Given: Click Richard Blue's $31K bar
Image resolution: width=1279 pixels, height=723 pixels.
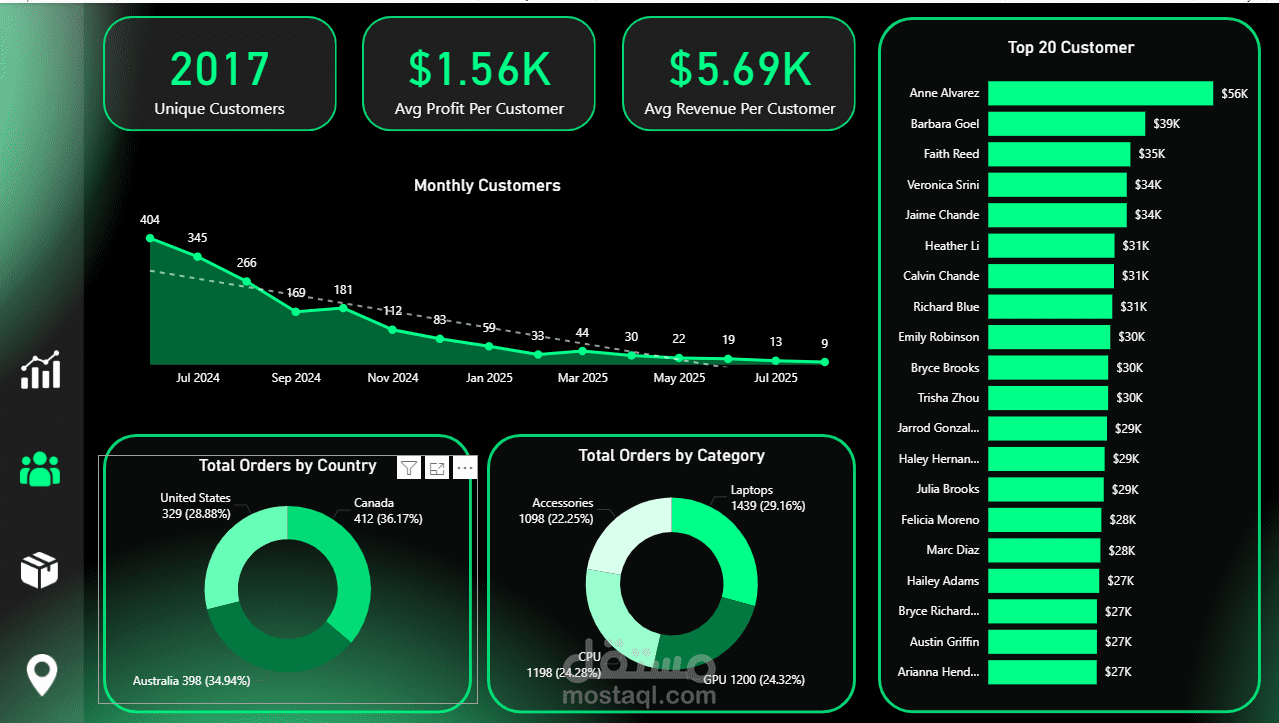Looking at the screenshot, I should coord(1050,307).
